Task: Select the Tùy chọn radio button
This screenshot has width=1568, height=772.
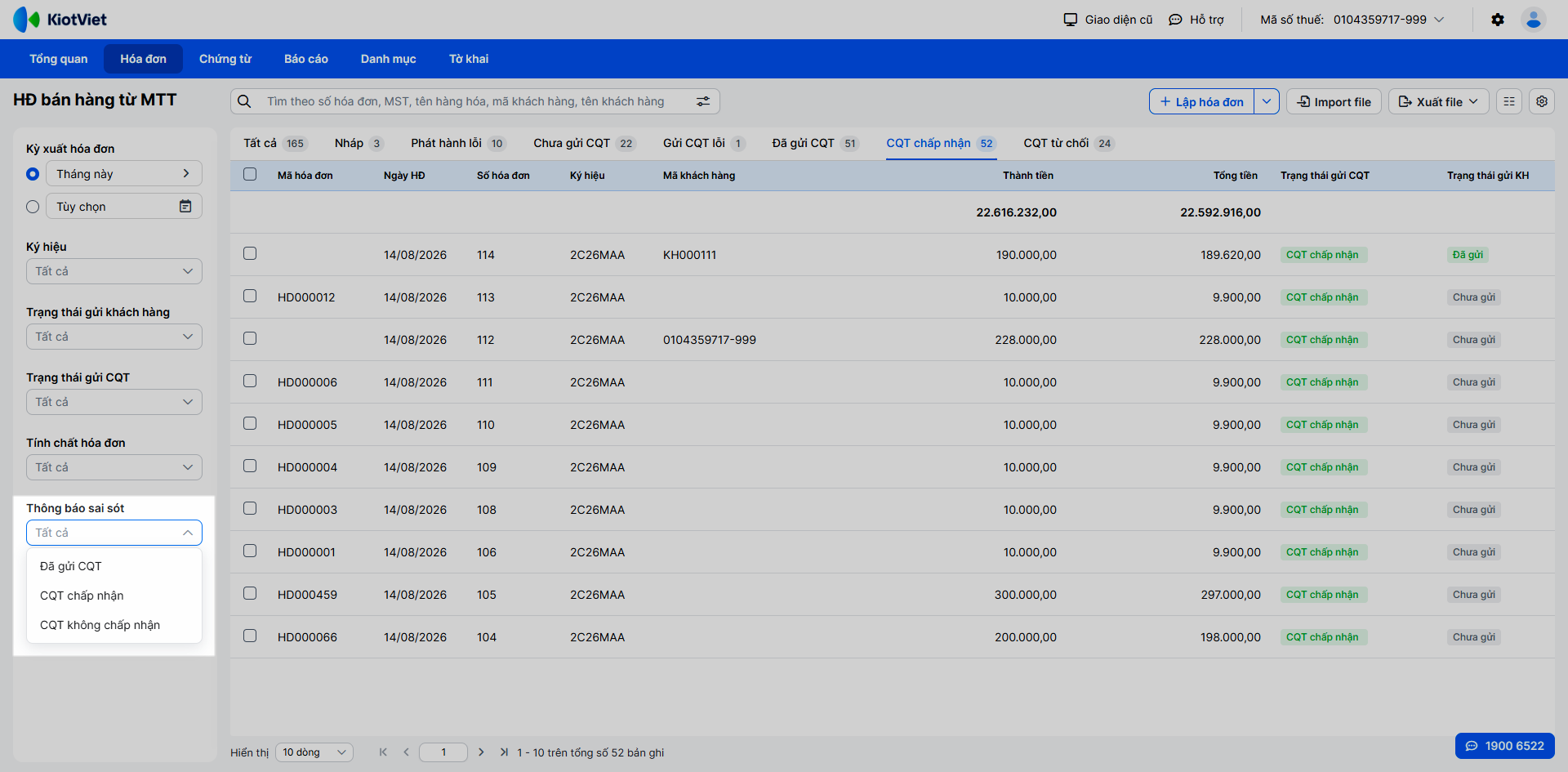Action: point(33,207)
